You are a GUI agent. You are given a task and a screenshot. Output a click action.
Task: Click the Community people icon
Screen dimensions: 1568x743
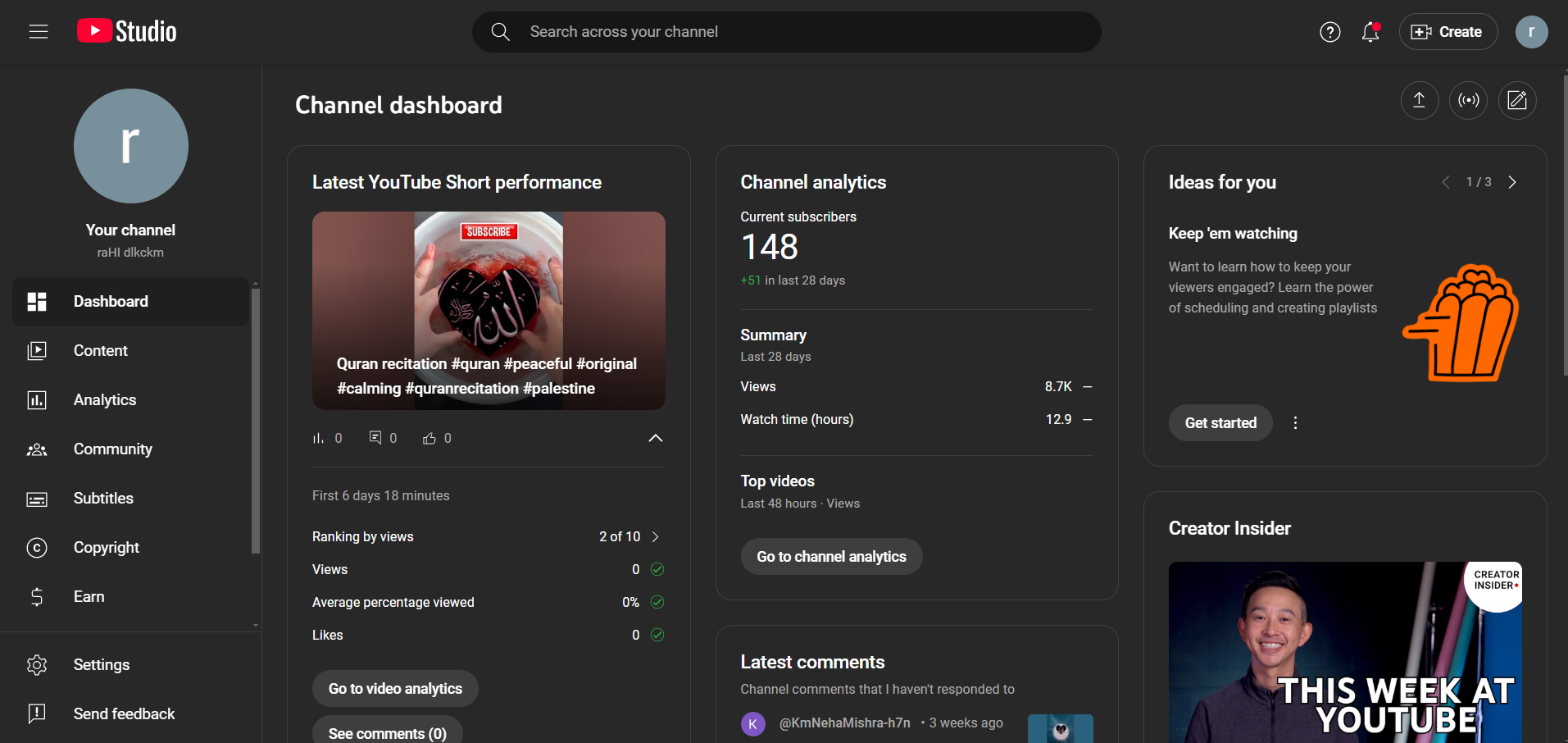click(x=37, y=449)
